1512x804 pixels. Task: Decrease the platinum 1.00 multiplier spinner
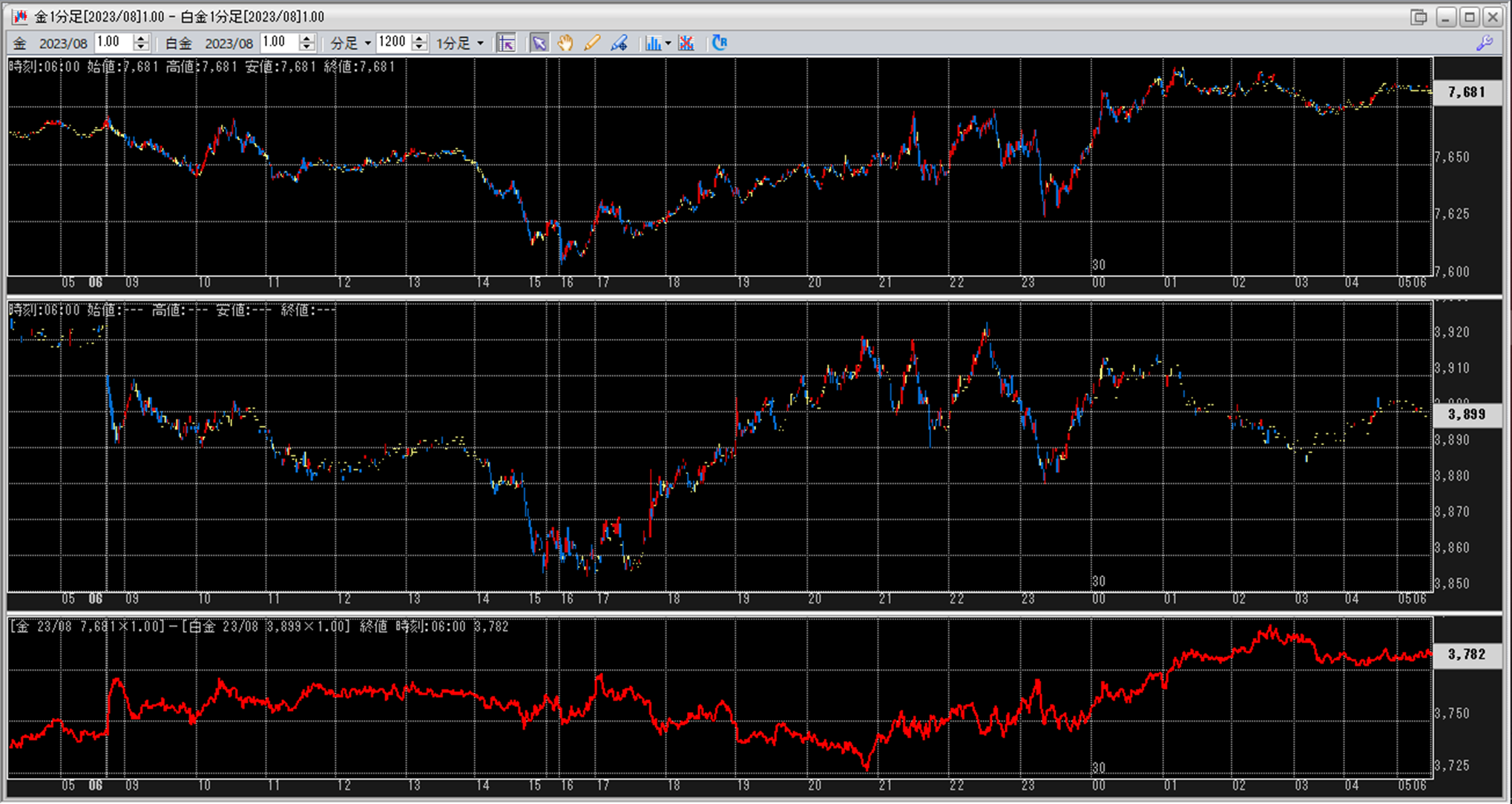pos(307,47)
